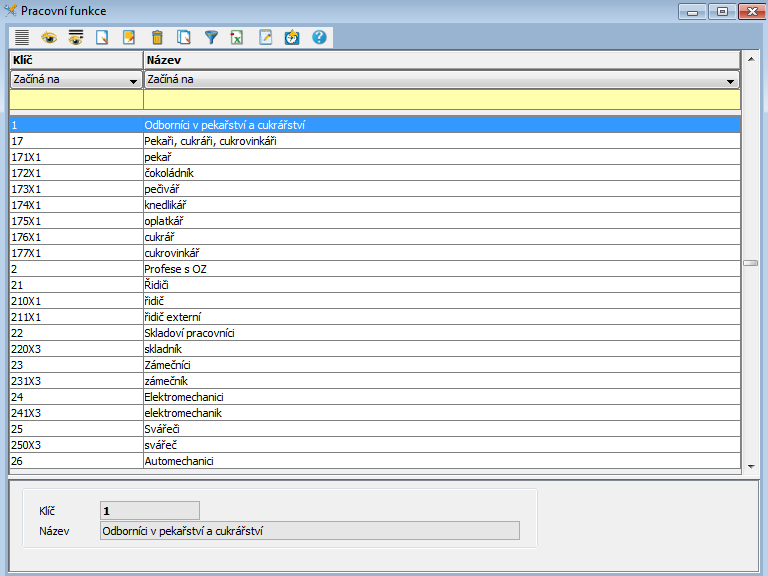Open the funnel filter tool
The image size is (768, 576).
click(x=211, y=37)
